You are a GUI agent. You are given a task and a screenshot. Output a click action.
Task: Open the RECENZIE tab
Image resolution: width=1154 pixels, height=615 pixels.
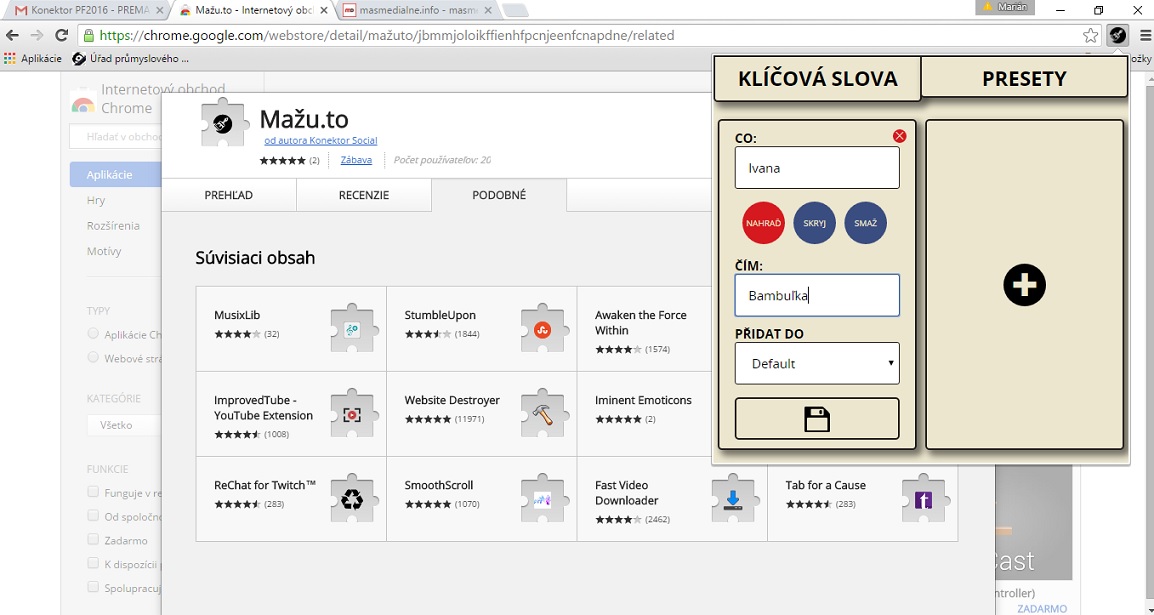pos(363,195)
